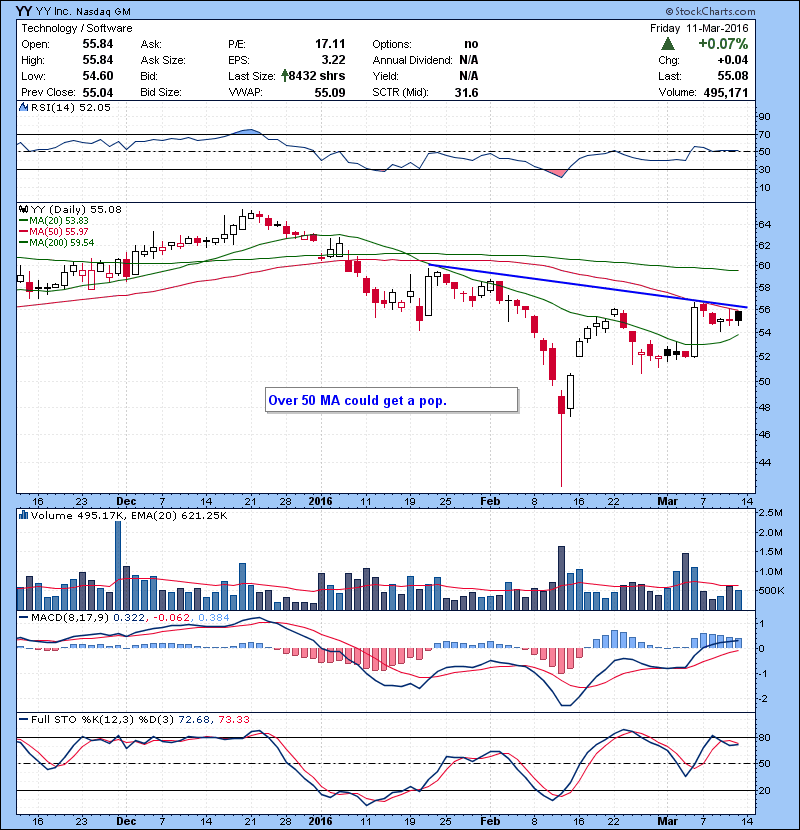Click the 'Mar' label on the price chart axis
The height and width of the screenshot is (830, 800).
[x=668, y=501]
